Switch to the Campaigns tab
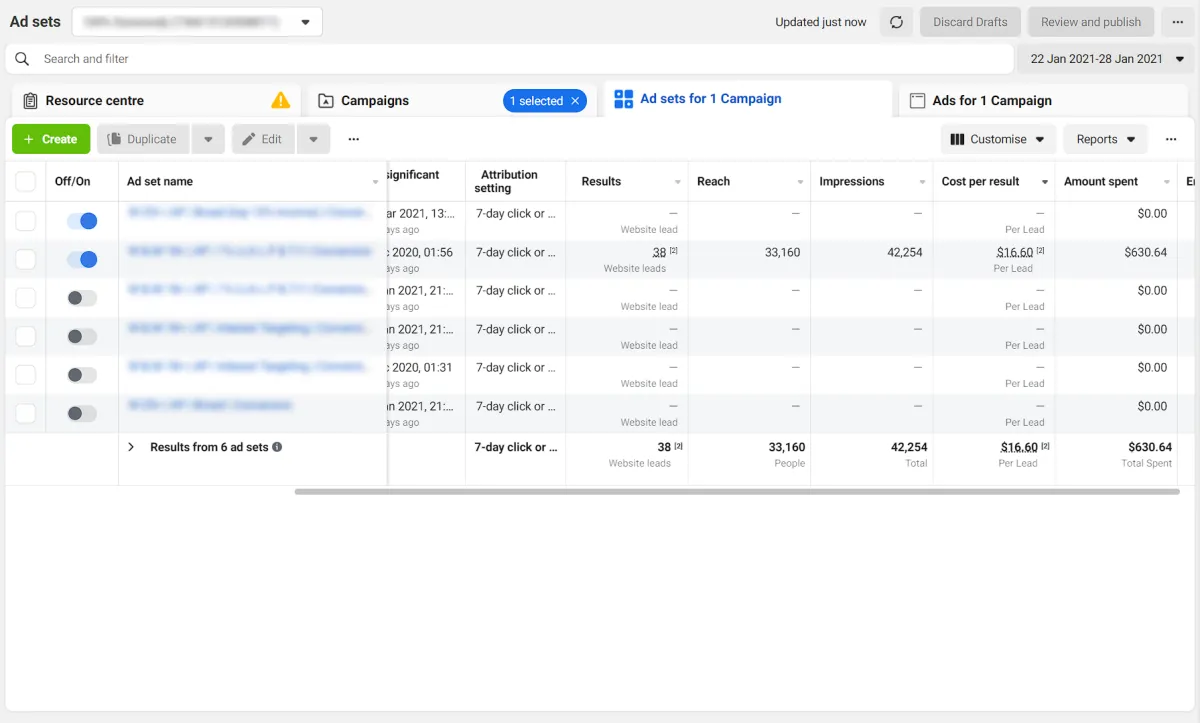The height and width of the screenshot is (723, 1200). (375, 101)
